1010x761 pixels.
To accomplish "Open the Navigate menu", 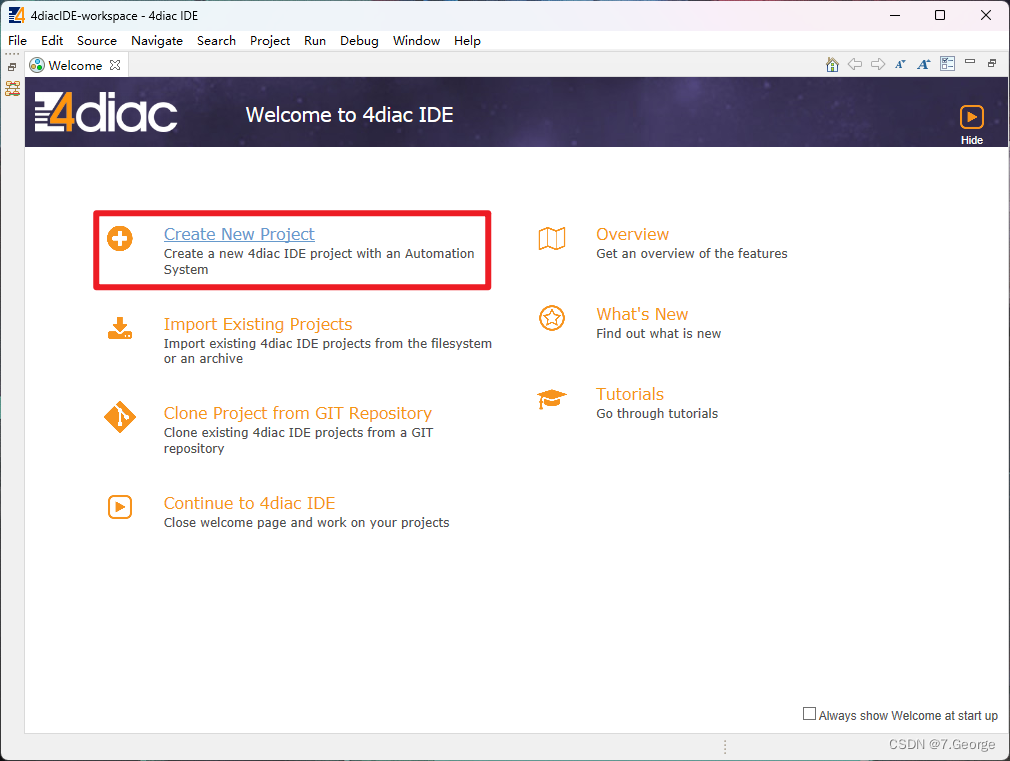I will [157, 41].
